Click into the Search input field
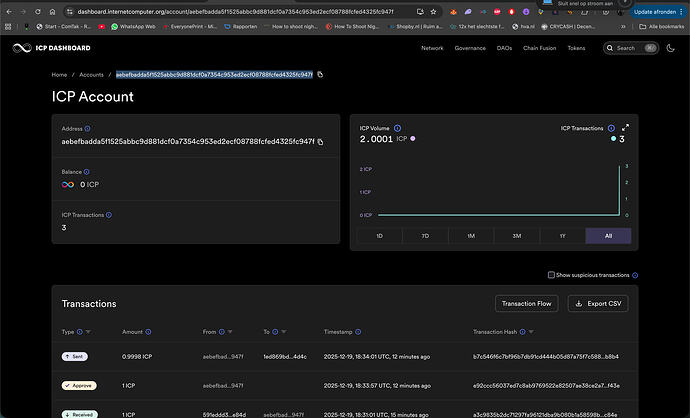This screenshot has width=690, height=418. point(630,48)
